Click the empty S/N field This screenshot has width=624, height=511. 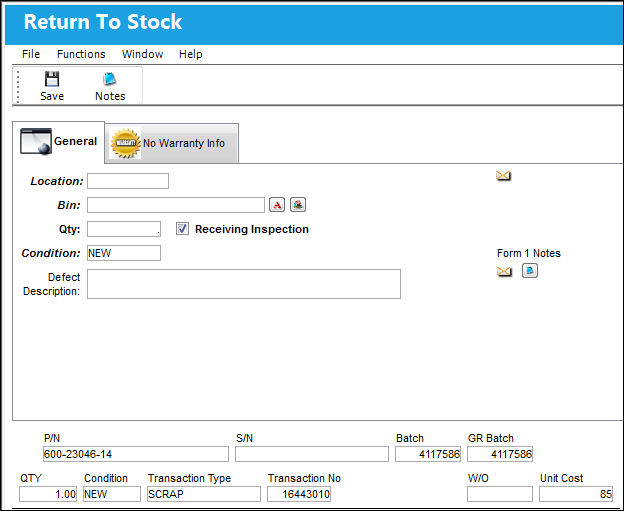click(x=312, y=454)
